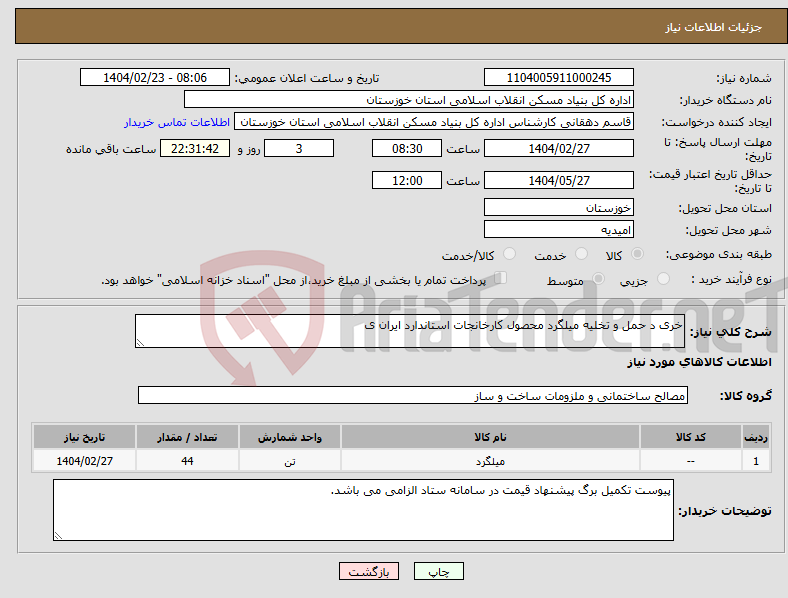Screen dimensions: 788x598
Task: Click the ردیف column header
Action: click(756, 437)
